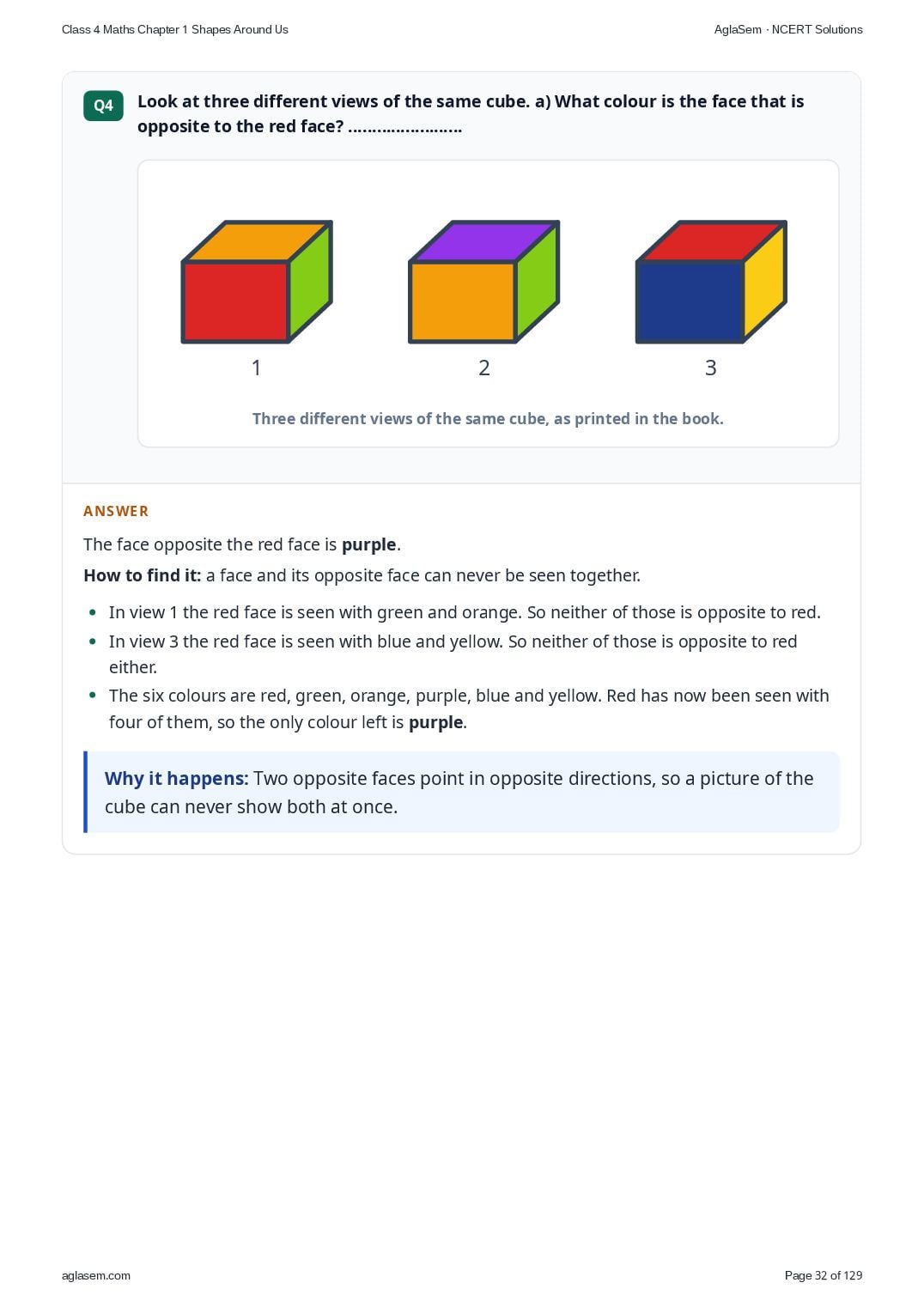Click the orange top face of cube 1
Image resolution: width=924 pixels, height=1307 pixels.
pyautogui.click(x=257, y=241)
